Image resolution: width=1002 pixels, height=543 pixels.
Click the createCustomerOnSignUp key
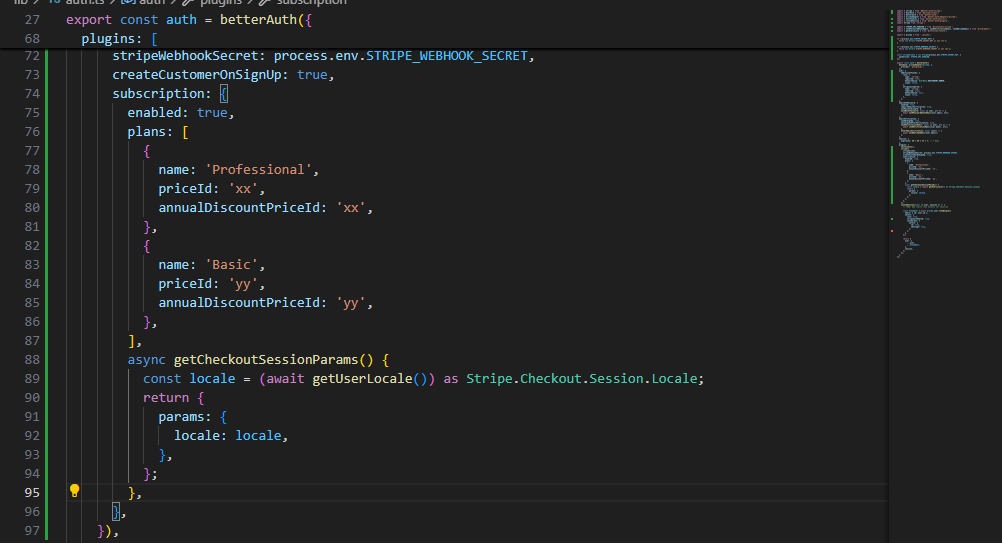point(197,75)
